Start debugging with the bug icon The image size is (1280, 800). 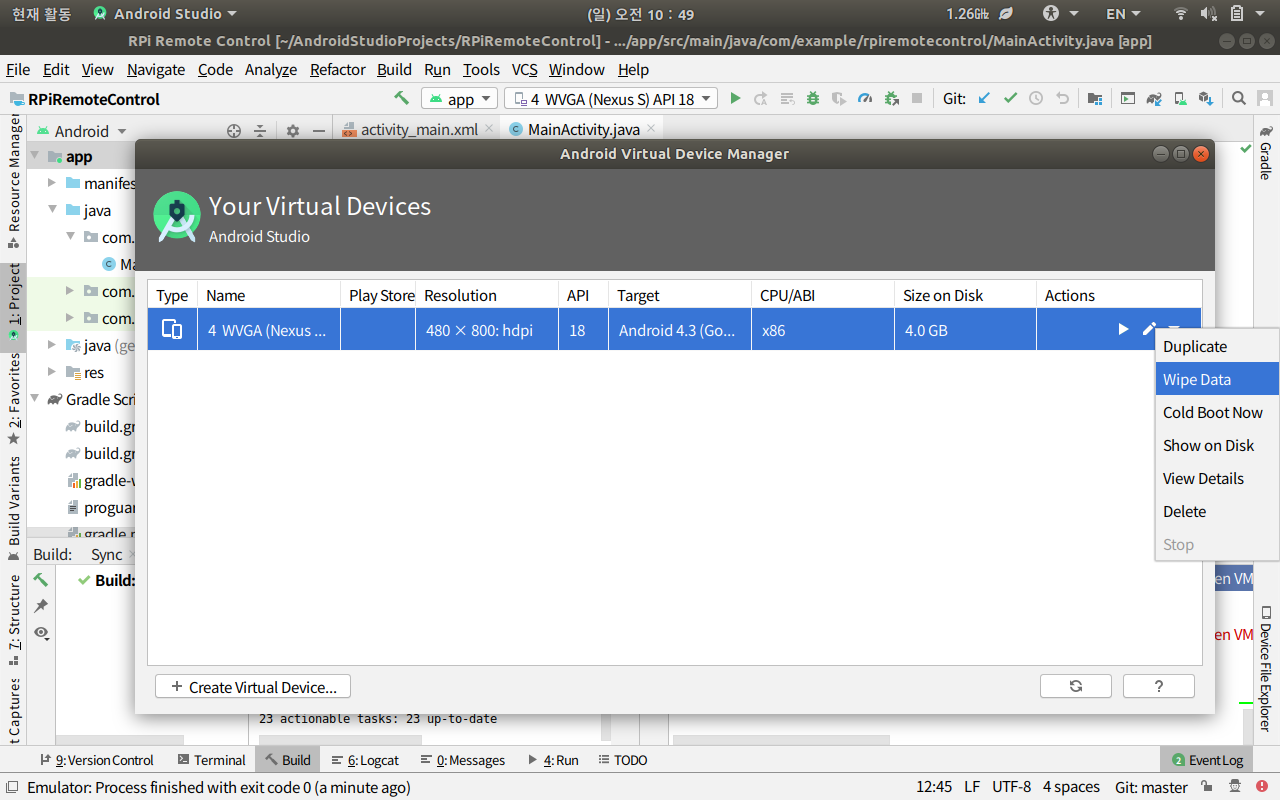point(813,98)
